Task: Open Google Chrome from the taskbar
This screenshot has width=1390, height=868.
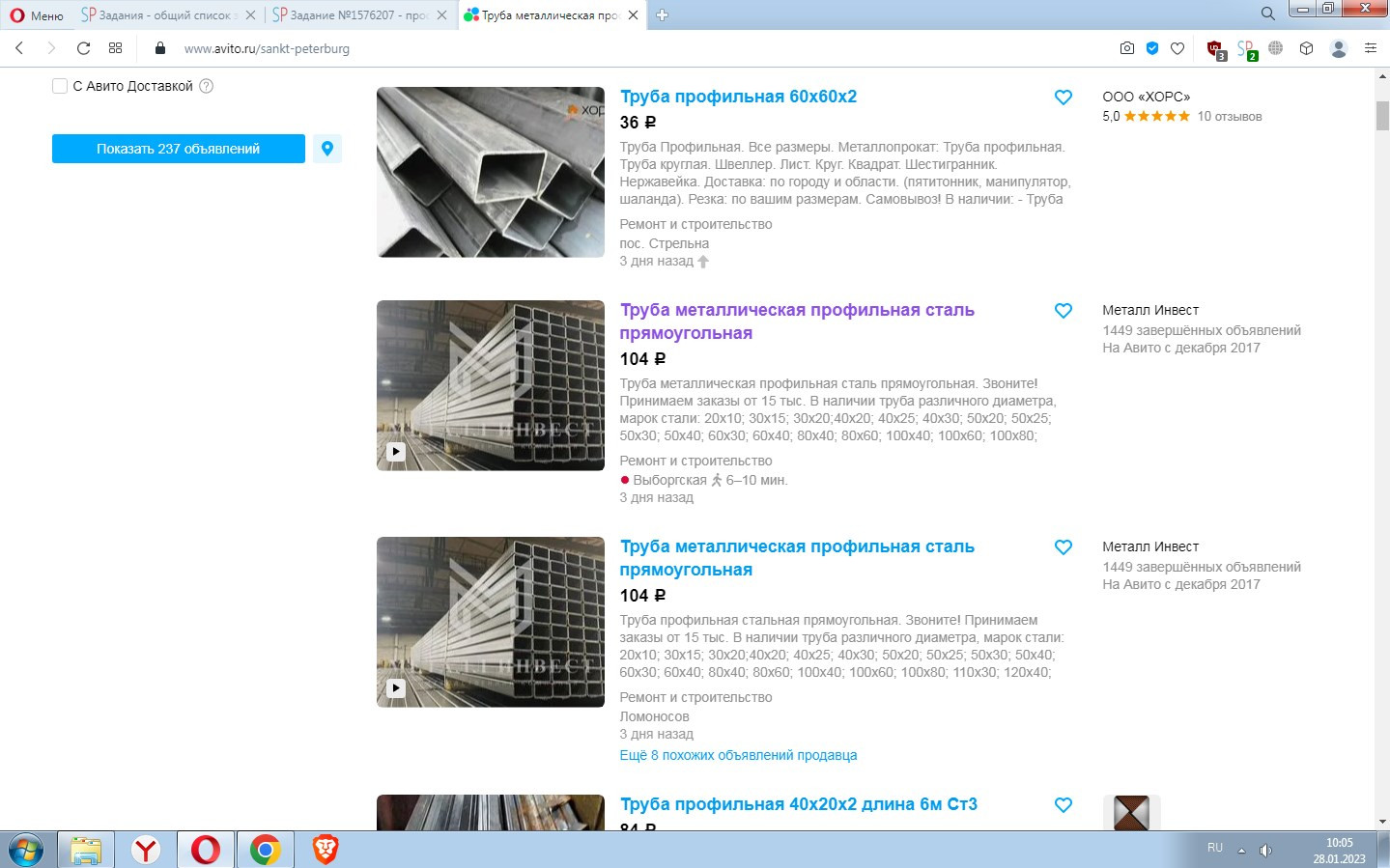Action: 266,850
